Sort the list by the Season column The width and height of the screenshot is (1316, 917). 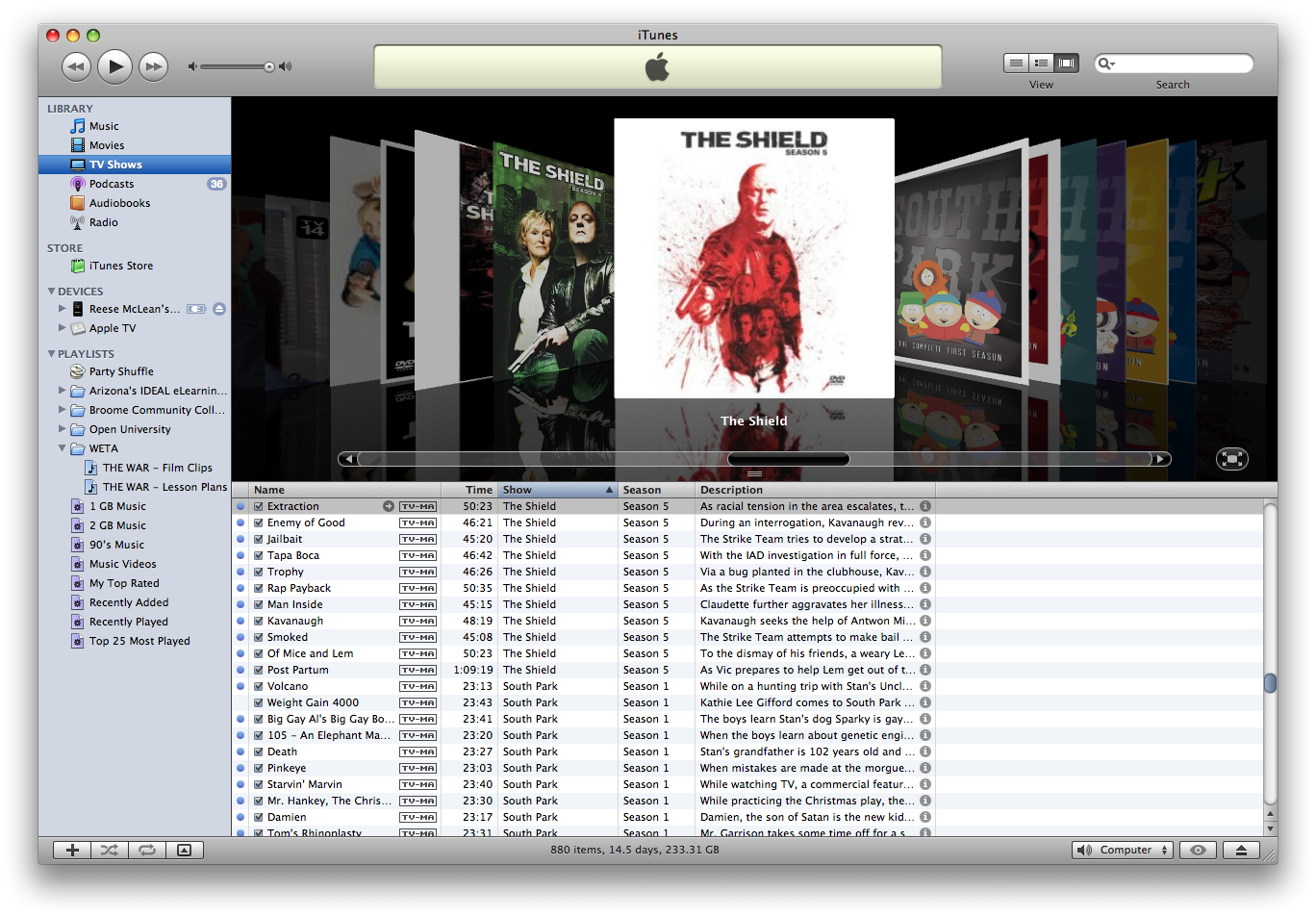pyautogui.click(x=656, y=490)
